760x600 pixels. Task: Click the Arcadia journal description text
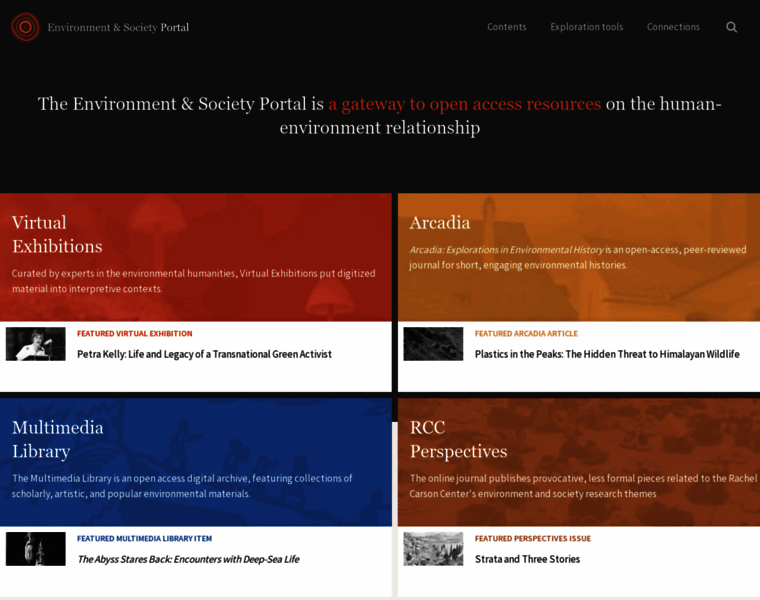pyautogui.click(x=578, y=257)
